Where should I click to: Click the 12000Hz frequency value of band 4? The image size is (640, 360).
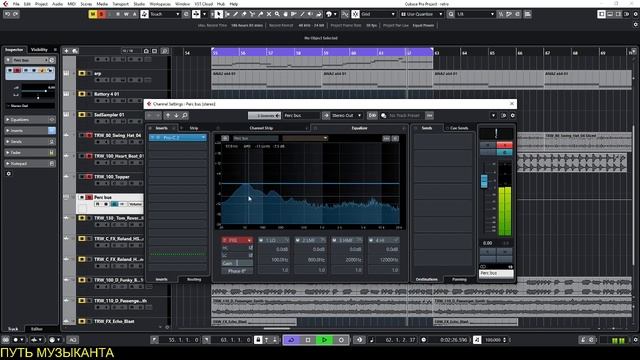(389, 260)
